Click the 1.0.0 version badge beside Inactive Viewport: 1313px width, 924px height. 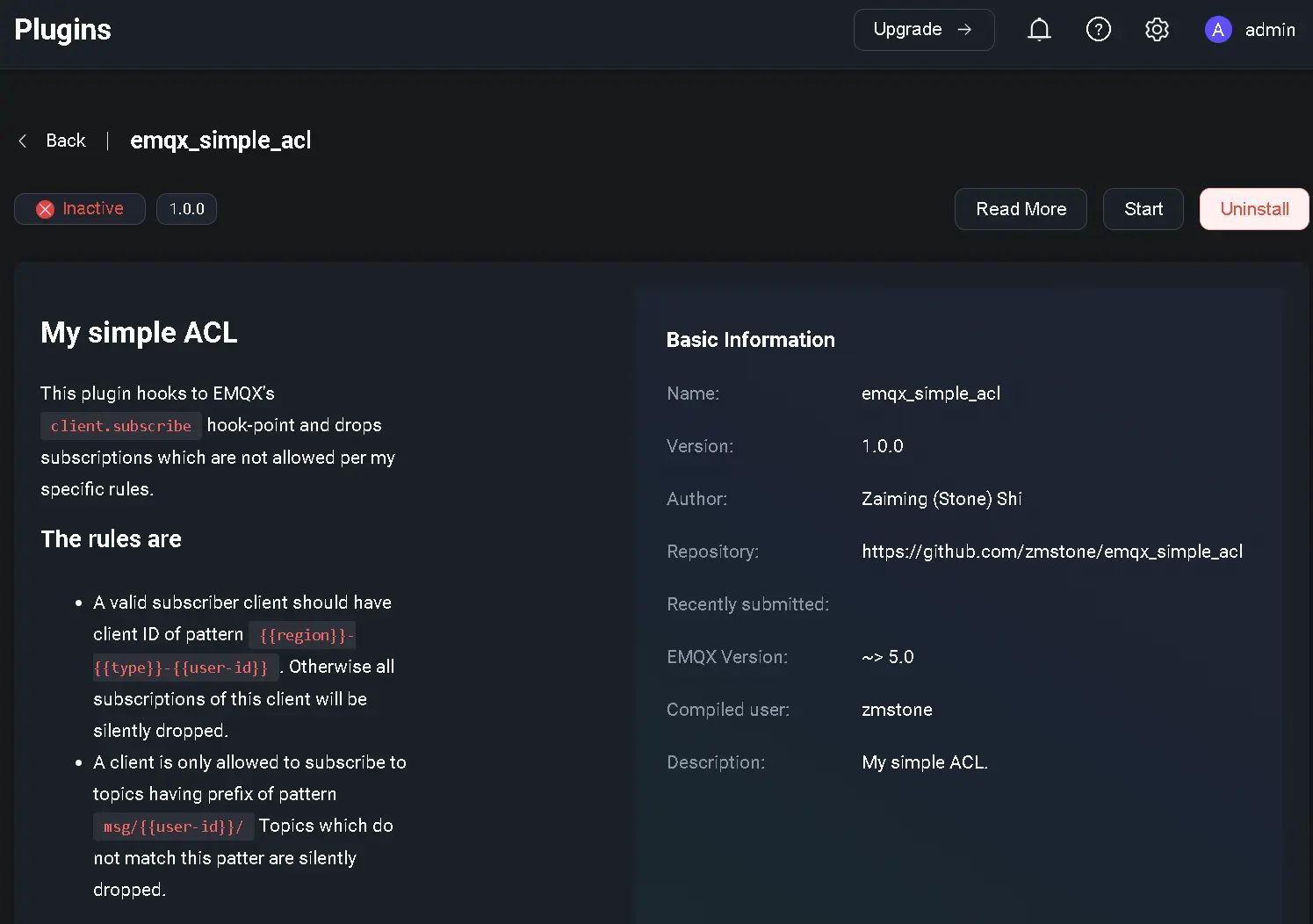186,209
